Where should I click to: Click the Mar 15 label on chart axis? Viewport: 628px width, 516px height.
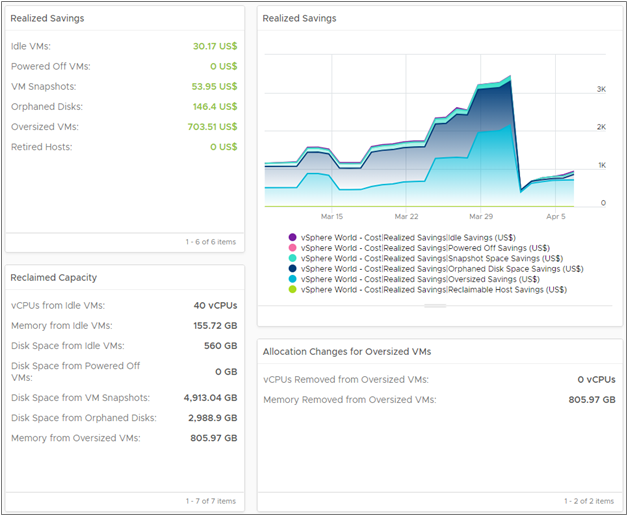click(332, 216)
